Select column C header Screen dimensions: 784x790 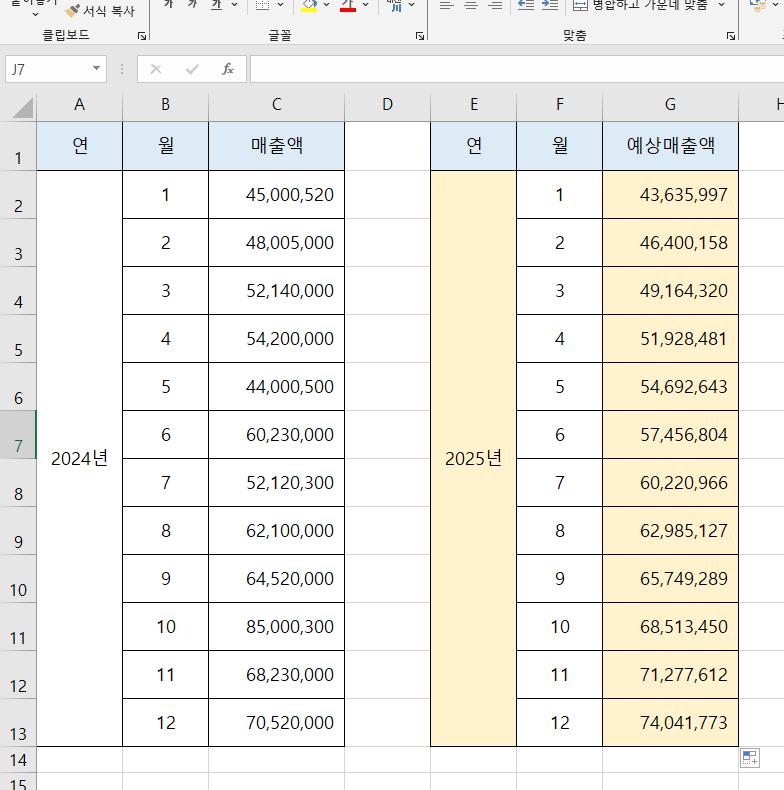[277, 105]
